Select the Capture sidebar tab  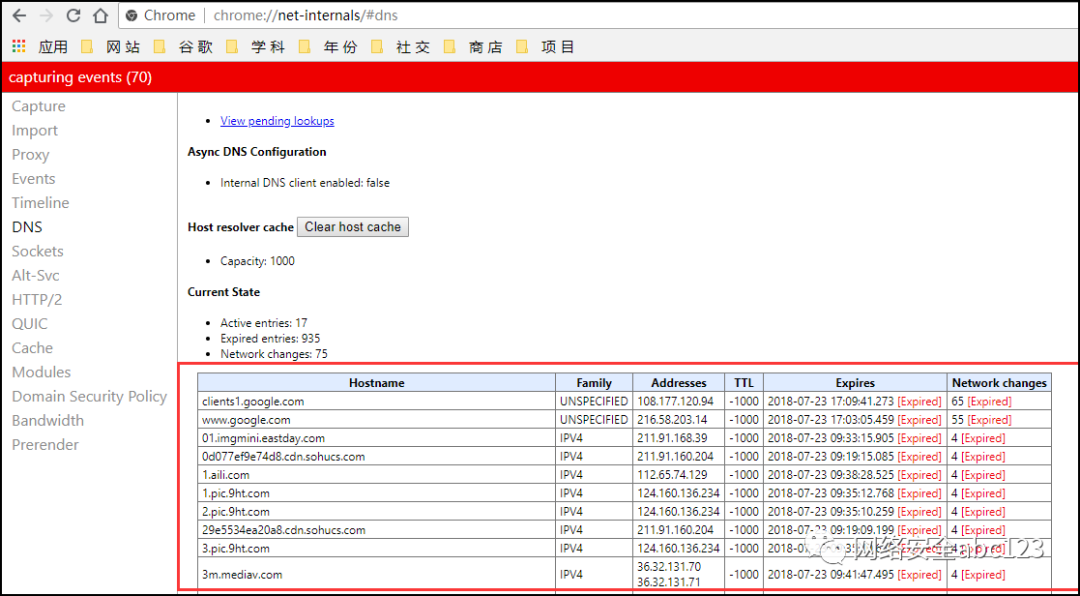click(x=39, y=106)
